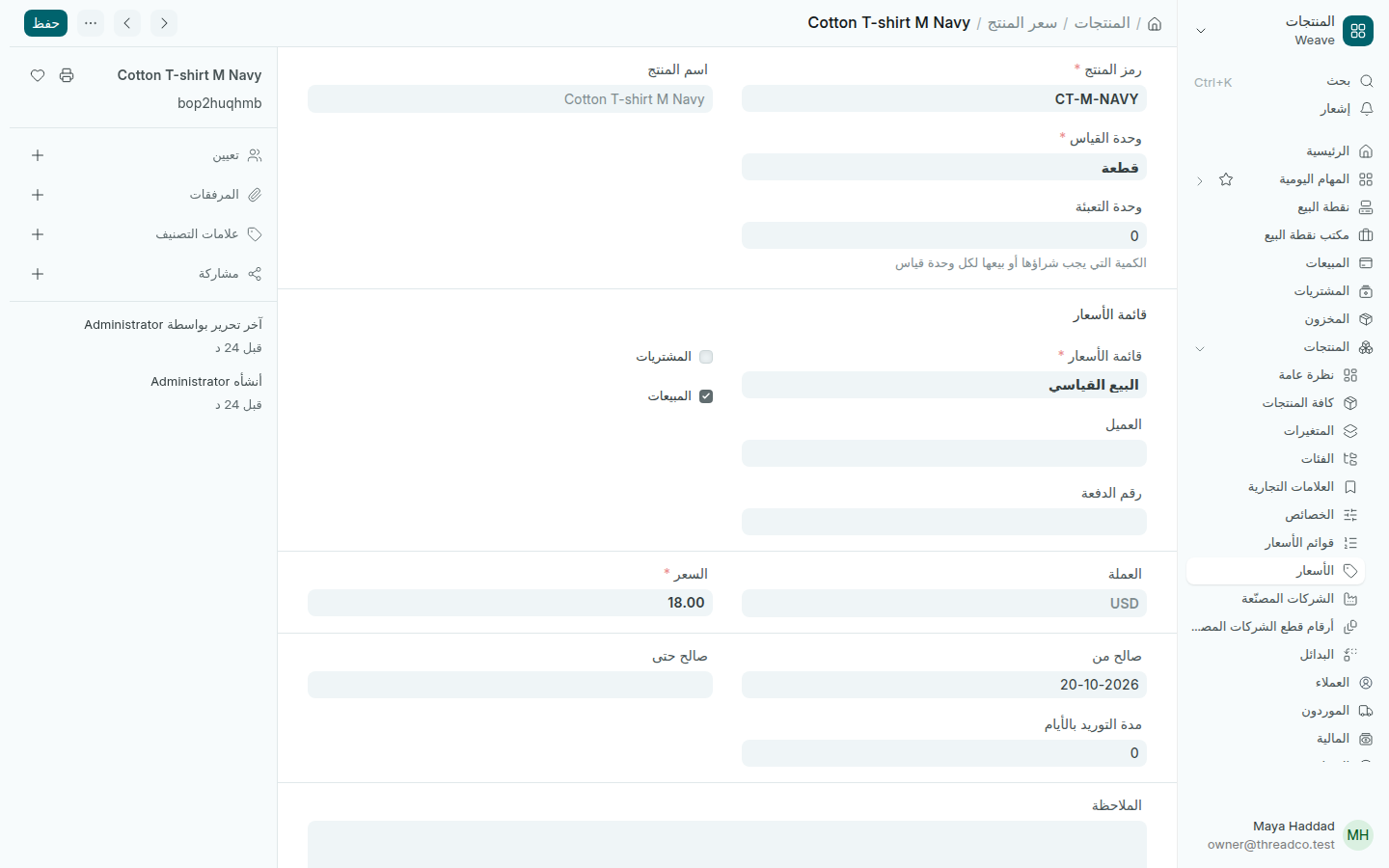The width and height of the screenshot is (1389, 868).
Task: Open العلامات التجارية in the sidebar
Action: [x=1275, y=487]
